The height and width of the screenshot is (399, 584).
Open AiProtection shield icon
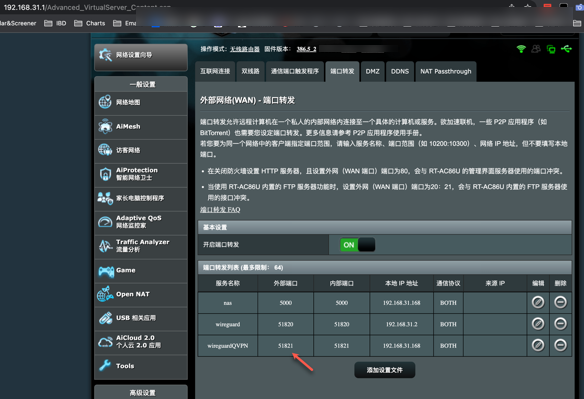(105, 174)
